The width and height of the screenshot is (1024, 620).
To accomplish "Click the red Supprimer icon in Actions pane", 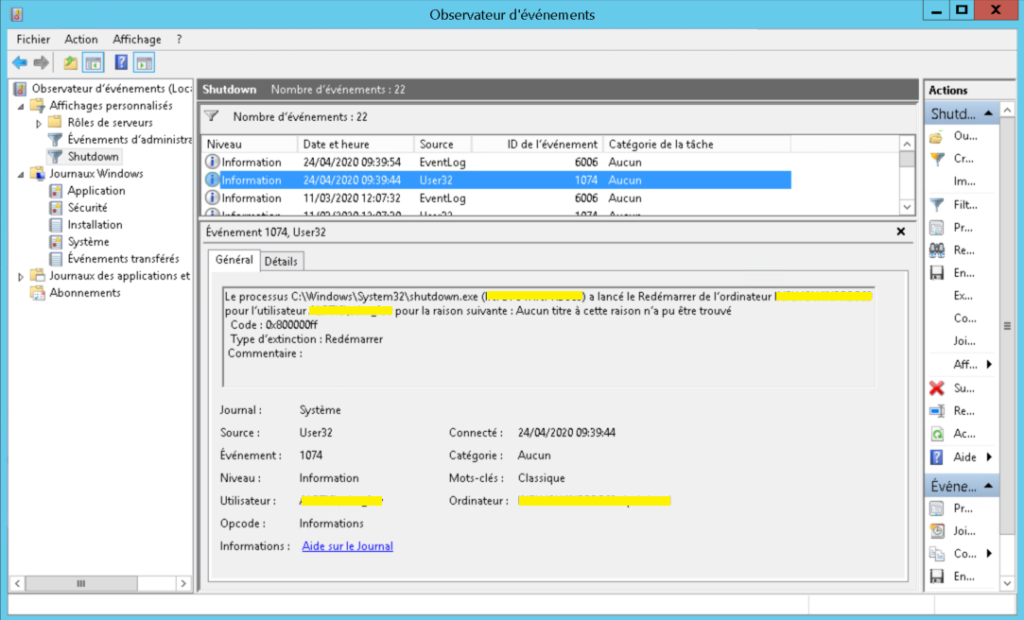I will [x=938, y=386].
